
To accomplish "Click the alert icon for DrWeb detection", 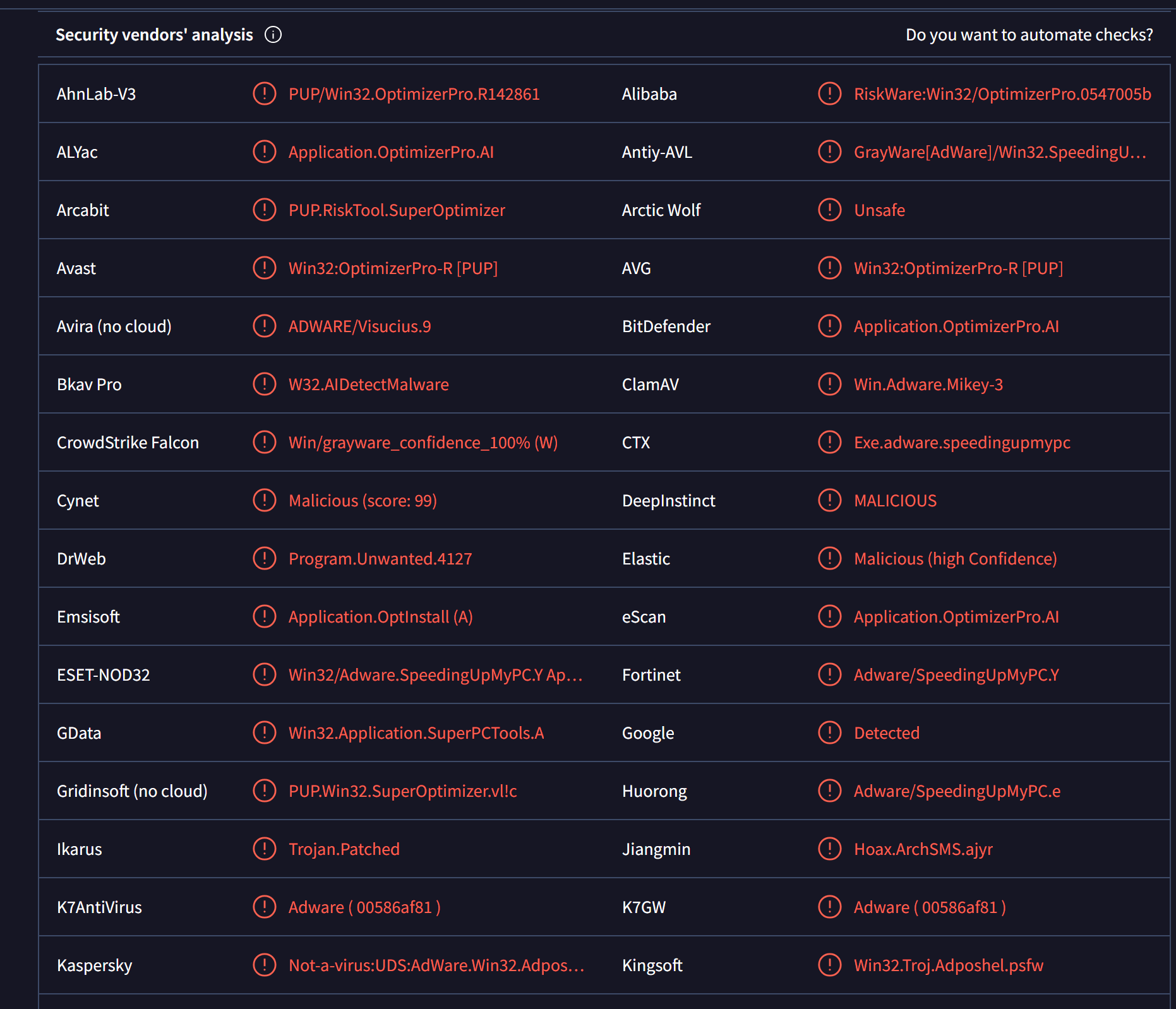I will [265, 558].
